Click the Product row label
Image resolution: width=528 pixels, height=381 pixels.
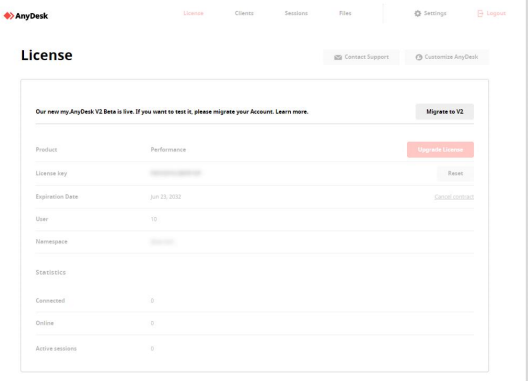point(46,150)
